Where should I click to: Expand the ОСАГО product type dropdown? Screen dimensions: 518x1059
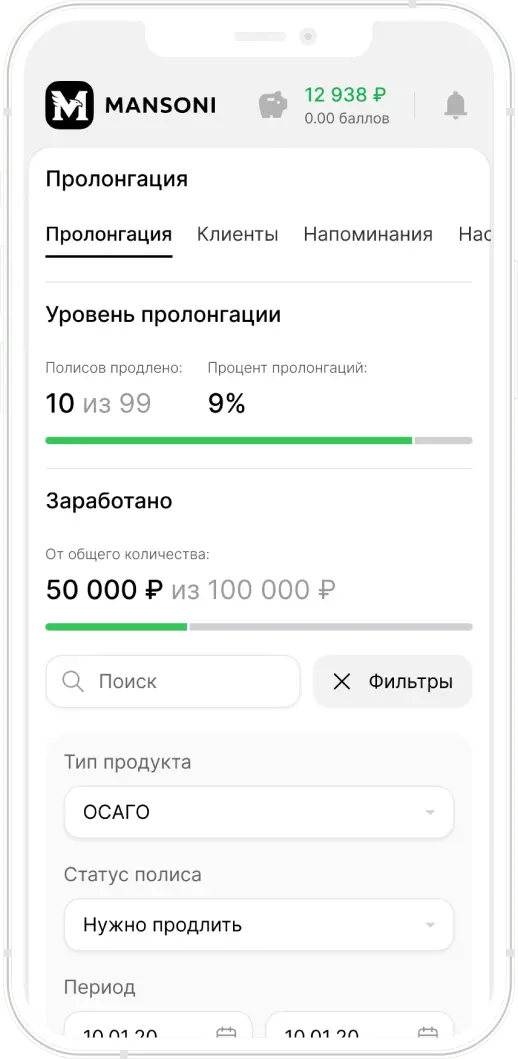click(259, 812)
